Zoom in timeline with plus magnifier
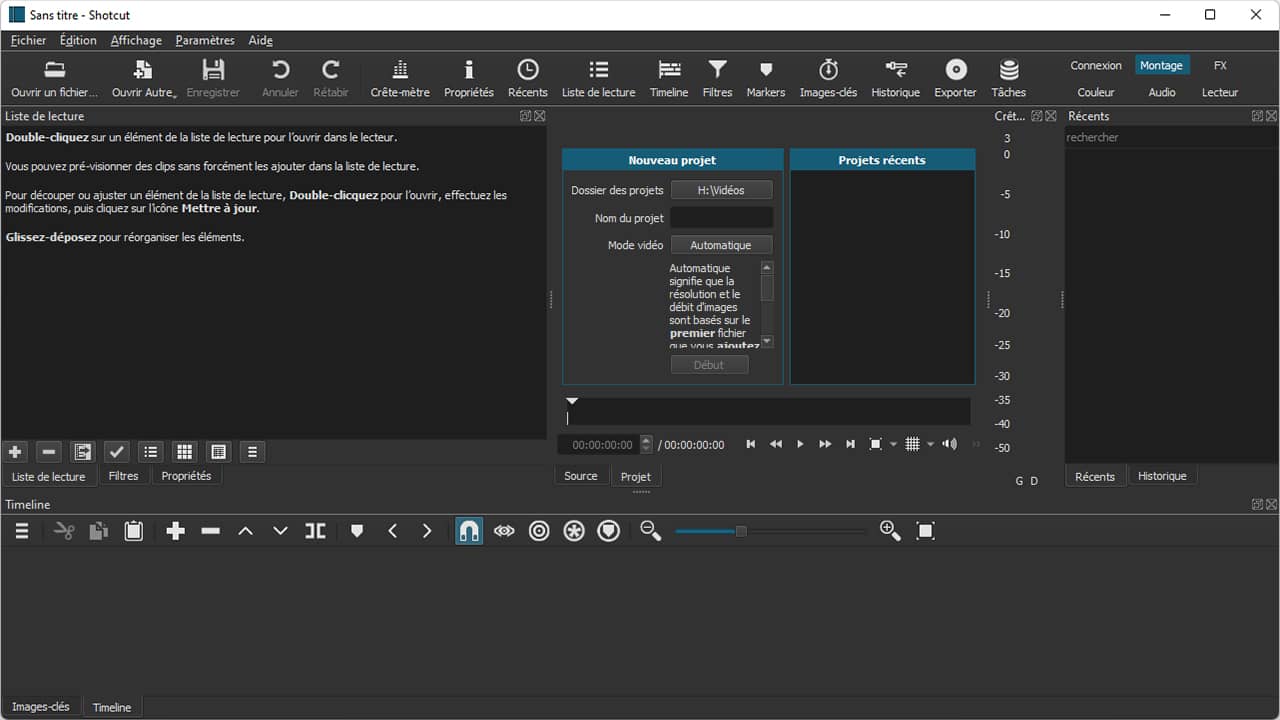This screenshot has height=720, width=1280. (890, 531)
